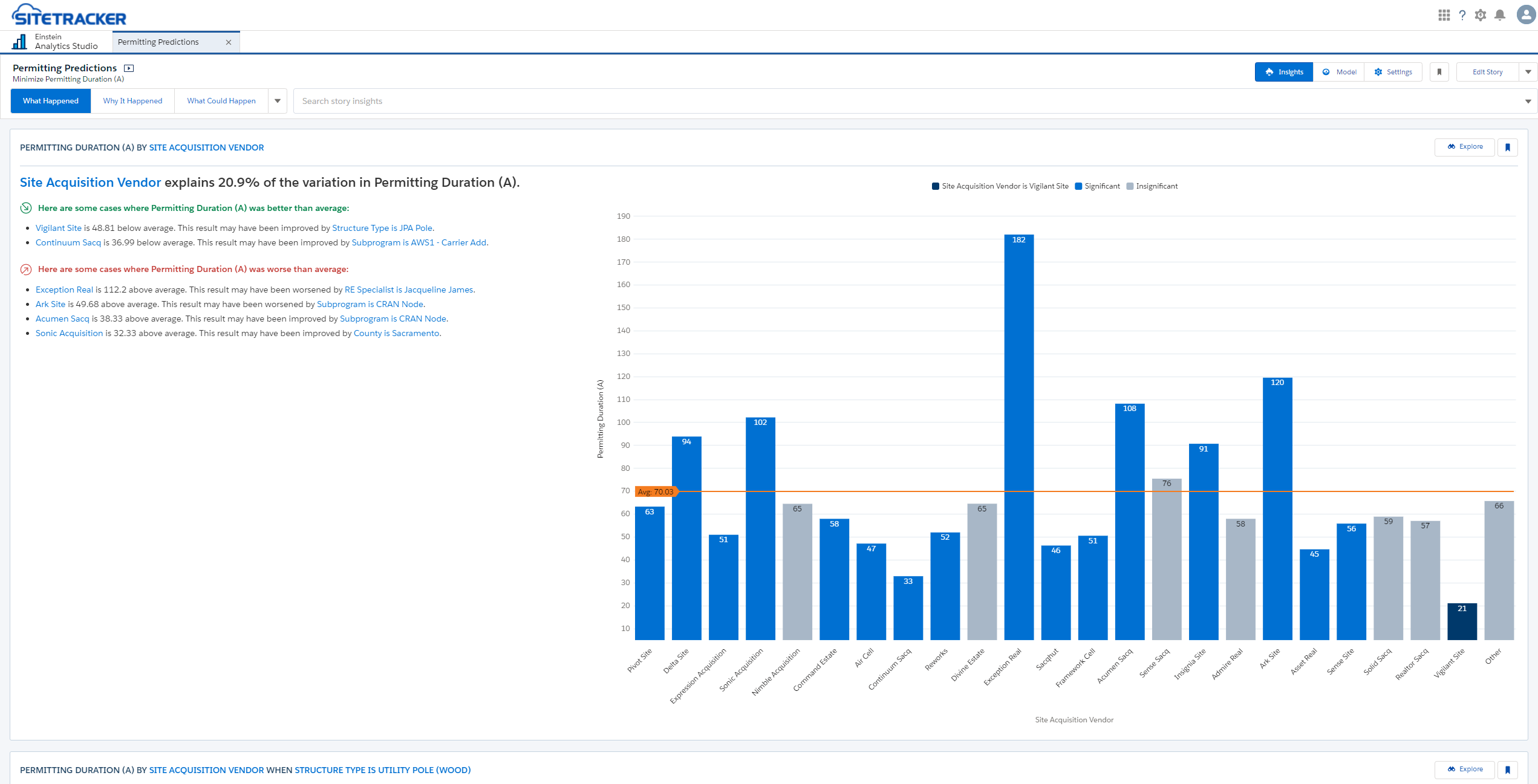Explore the Utility Pole (Wood) insight
Screen dimensions: 1538x784
click(x=1465, y=769)
